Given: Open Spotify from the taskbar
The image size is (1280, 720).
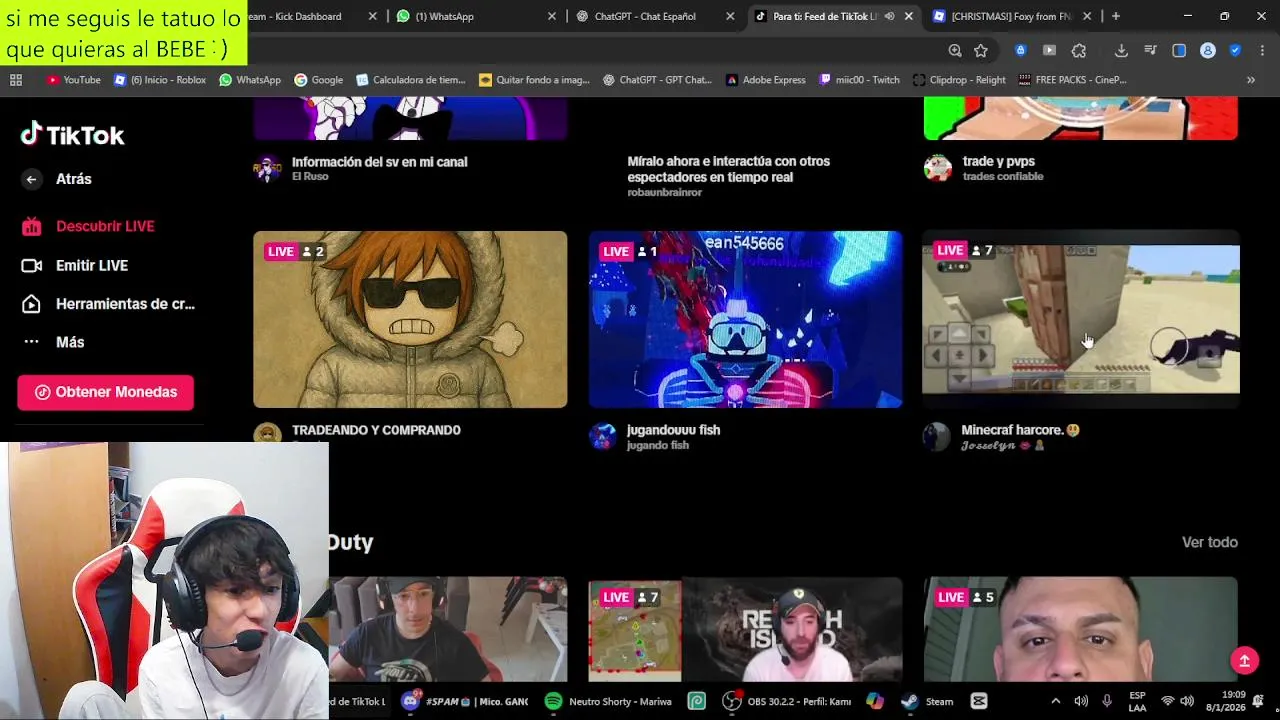Looking at the screenshot, I should [609, 701].
